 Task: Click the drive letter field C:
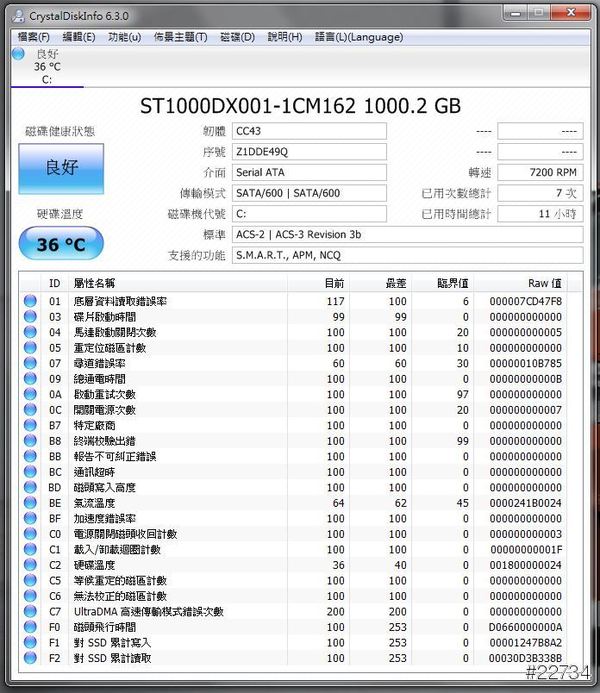[x=309, y=214]
